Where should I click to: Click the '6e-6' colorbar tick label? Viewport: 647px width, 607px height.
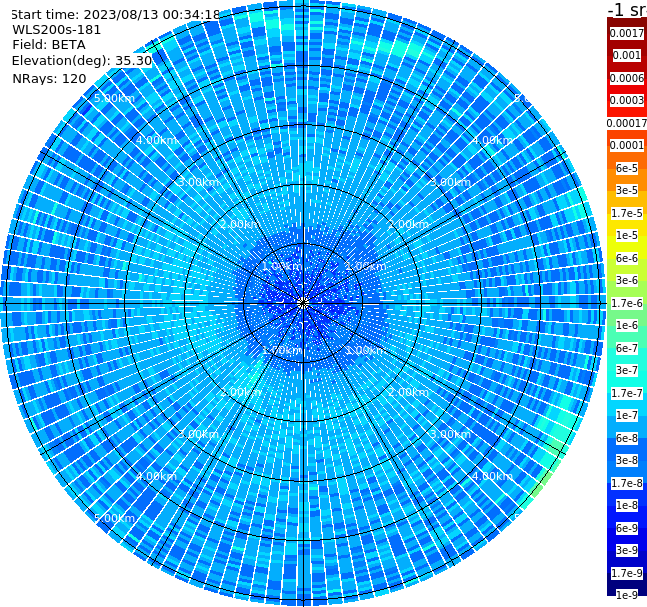[x=627, y=258]
